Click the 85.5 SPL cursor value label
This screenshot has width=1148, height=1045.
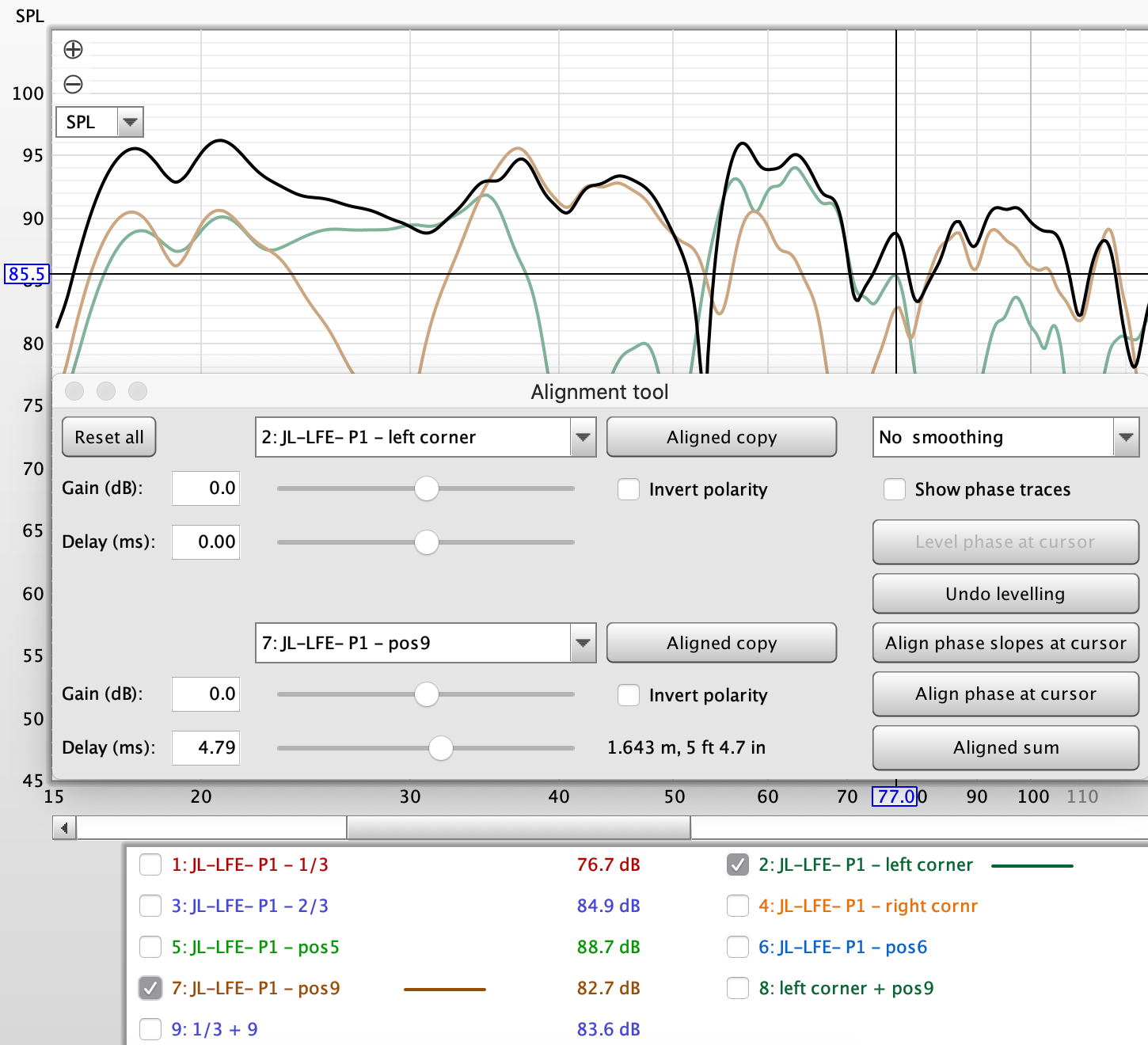tap(27, 274)
